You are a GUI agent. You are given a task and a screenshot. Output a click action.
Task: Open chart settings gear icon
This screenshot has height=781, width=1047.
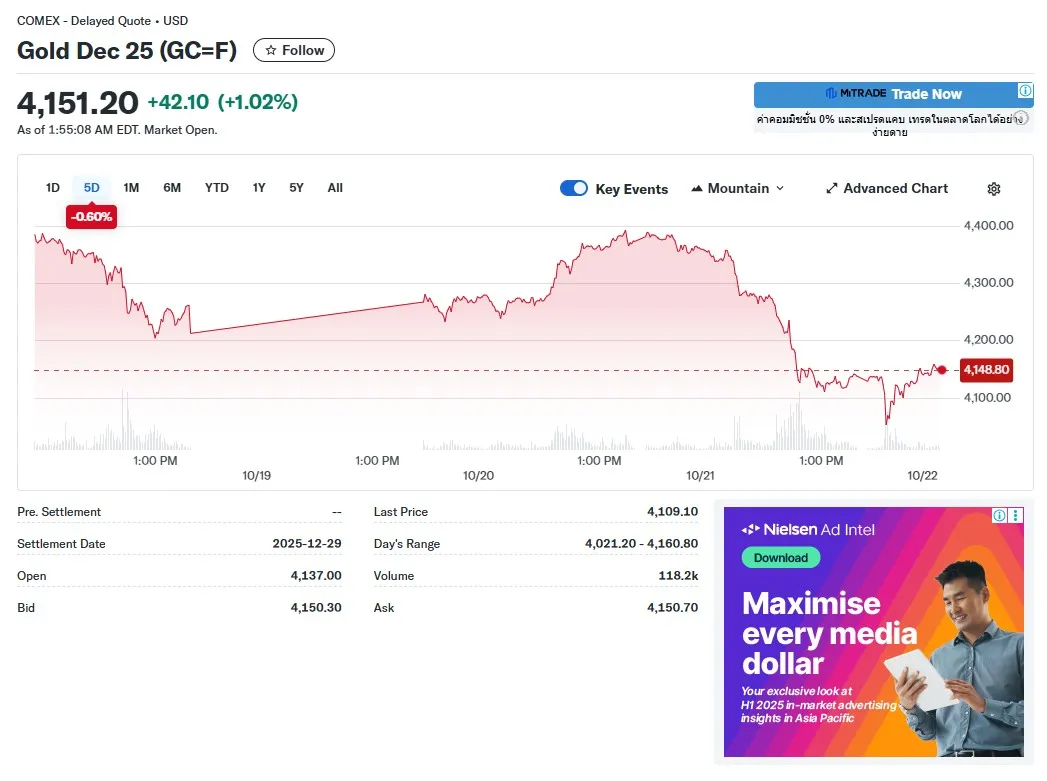993,189
